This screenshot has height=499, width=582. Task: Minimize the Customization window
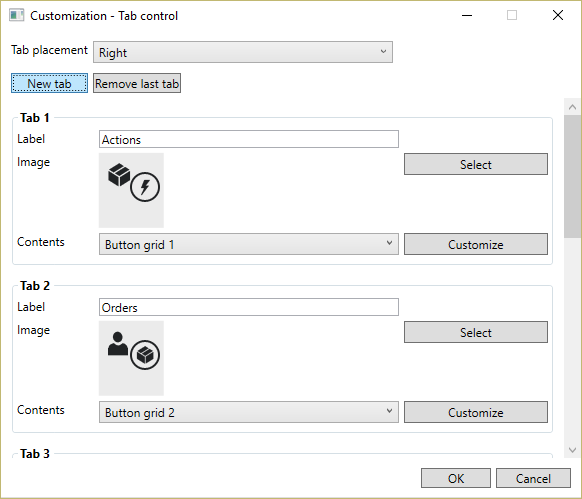click(x=467, y=16)
